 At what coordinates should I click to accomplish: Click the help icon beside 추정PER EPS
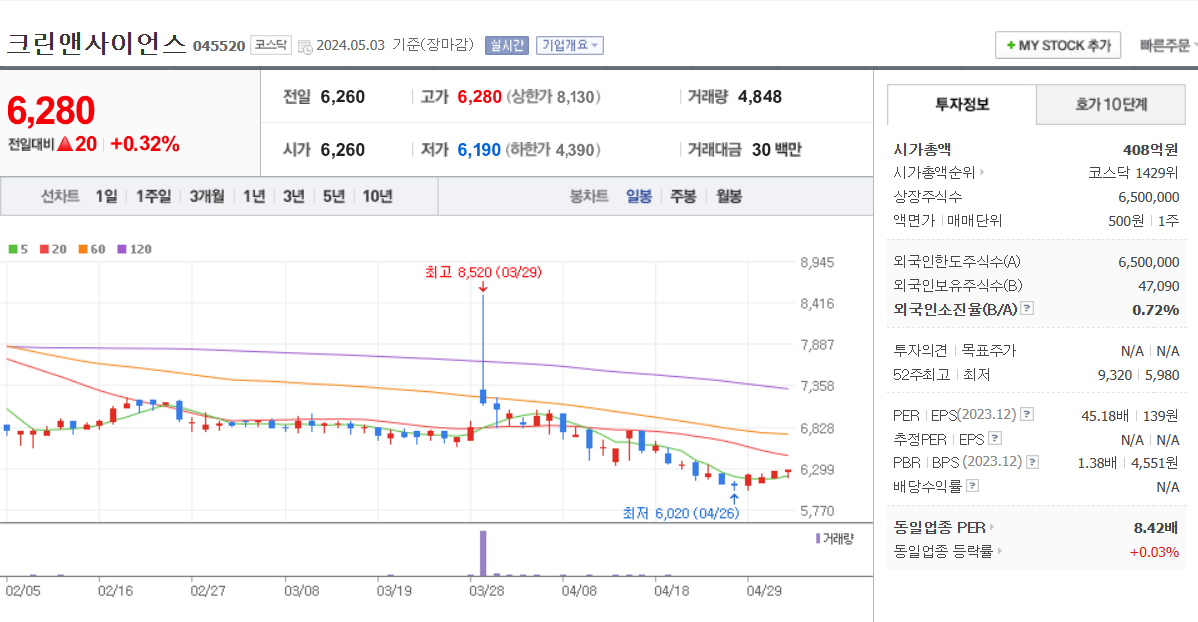click(x=995, y=438)
